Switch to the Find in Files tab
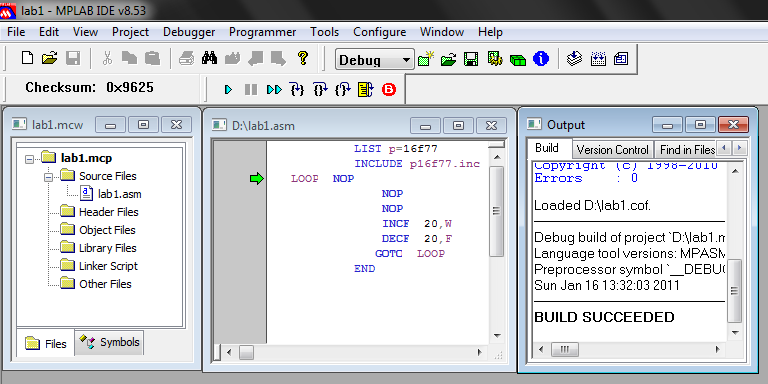 click(x=687, y=149)
